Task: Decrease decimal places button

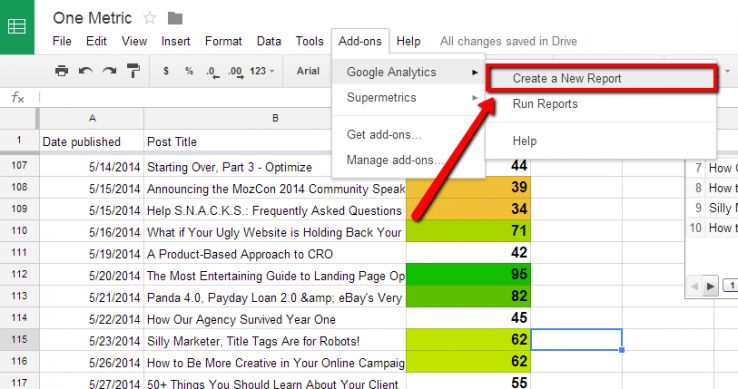Action: [212, 72]
